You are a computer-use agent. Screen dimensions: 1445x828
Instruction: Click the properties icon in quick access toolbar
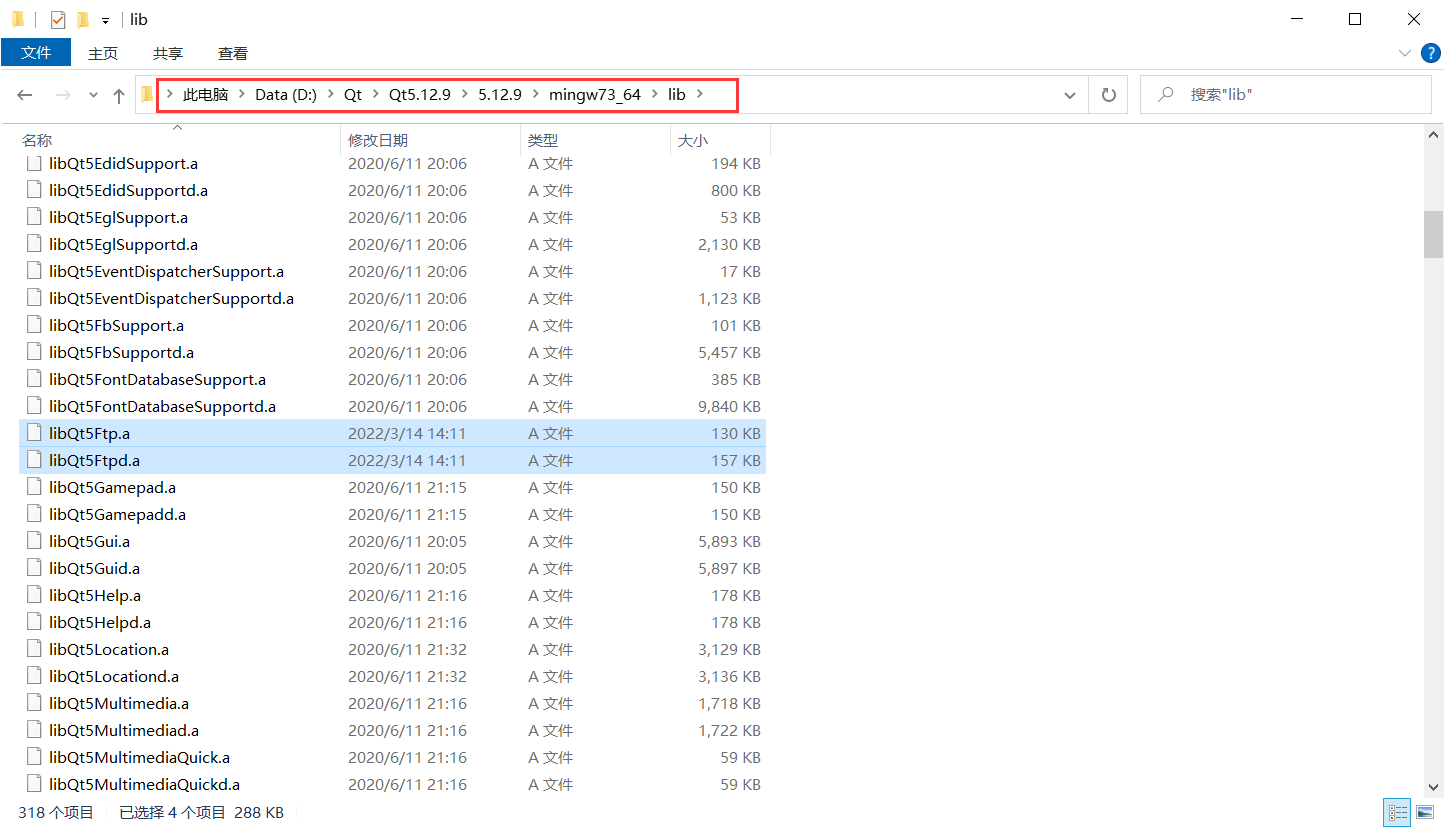coord(58,19)
